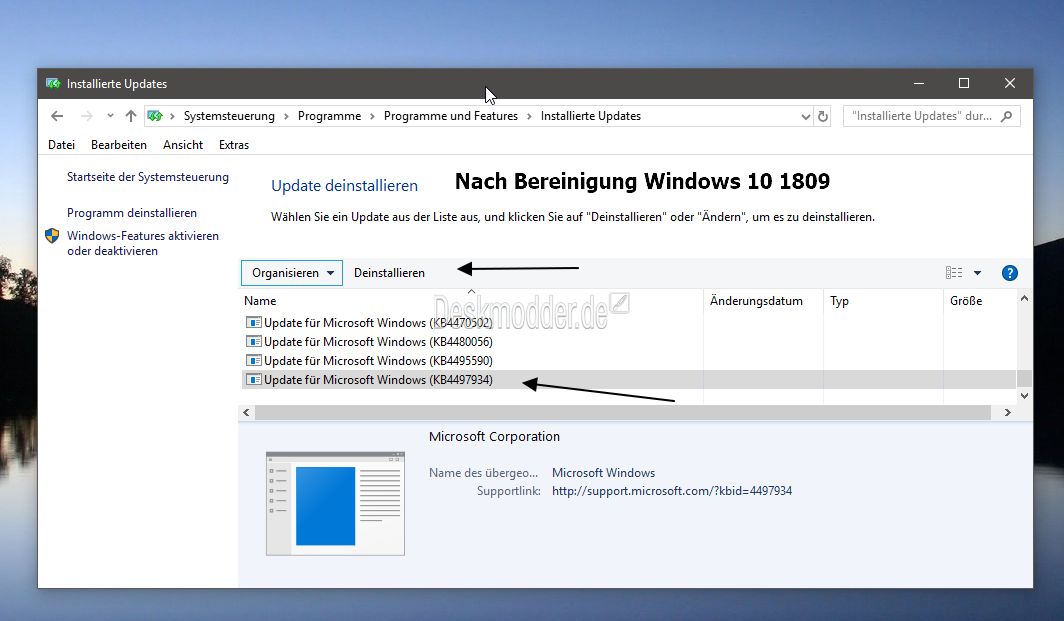Open the recent locations dropdown chevron
1064x621 pixels.
tap(110, 116)
